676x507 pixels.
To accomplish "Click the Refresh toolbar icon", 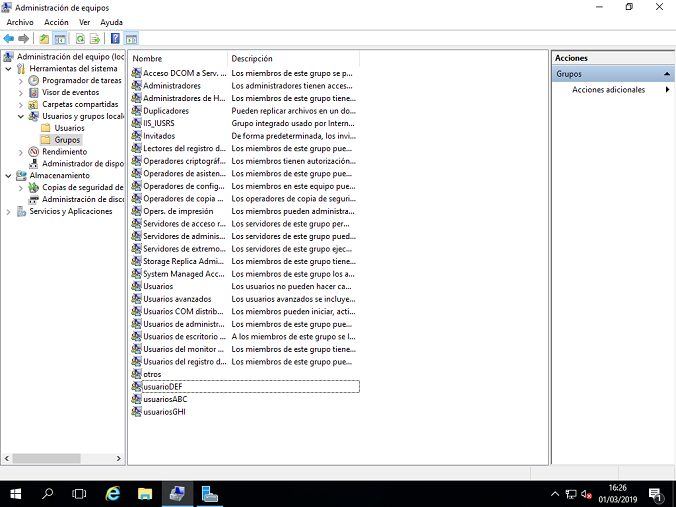I will [79, 39].
